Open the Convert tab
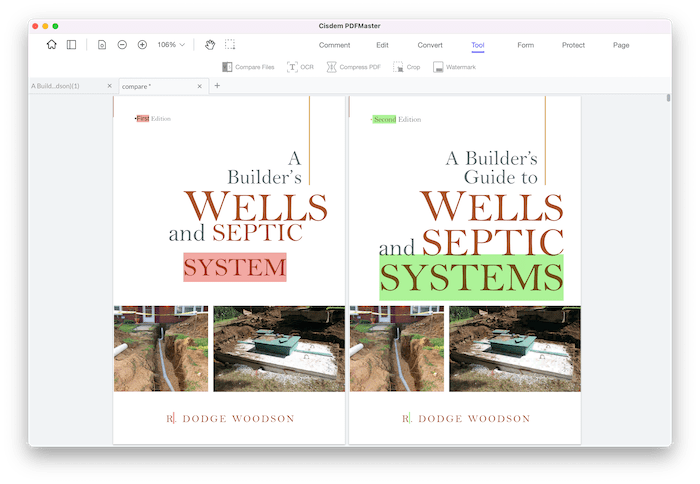The image size is (700, 484). point(430,45)
